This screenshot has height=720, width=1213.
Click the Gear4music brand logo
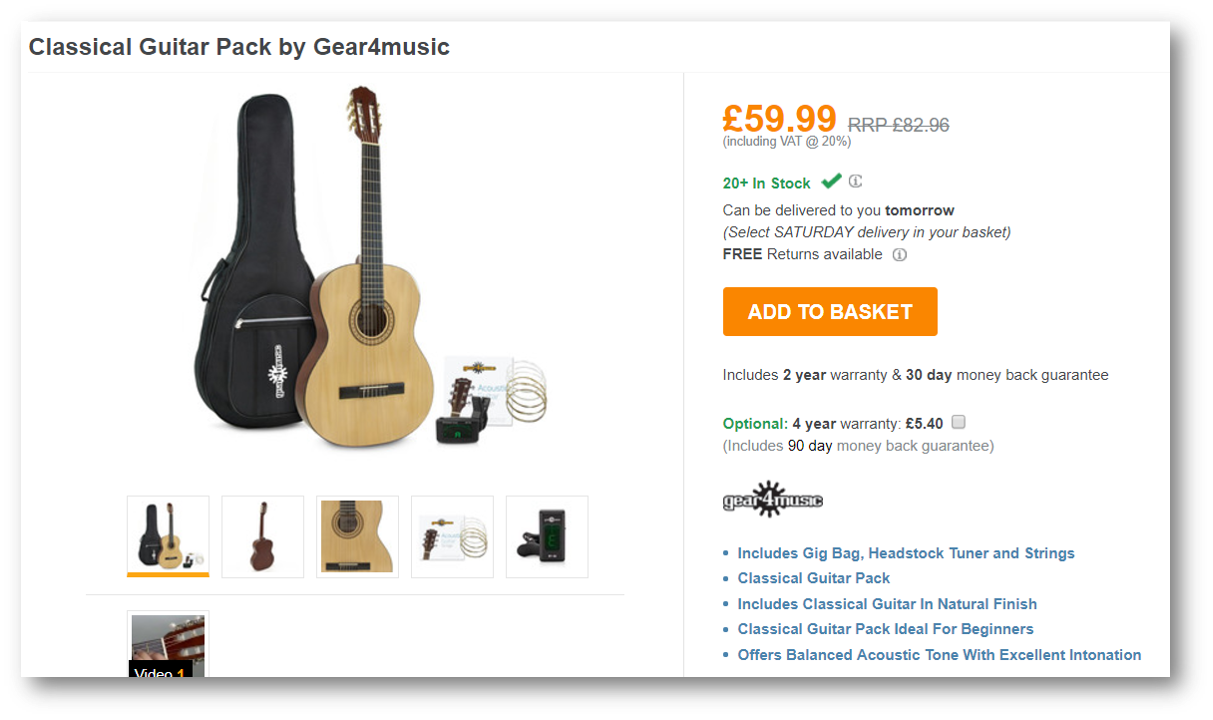(x=772, y=500)
